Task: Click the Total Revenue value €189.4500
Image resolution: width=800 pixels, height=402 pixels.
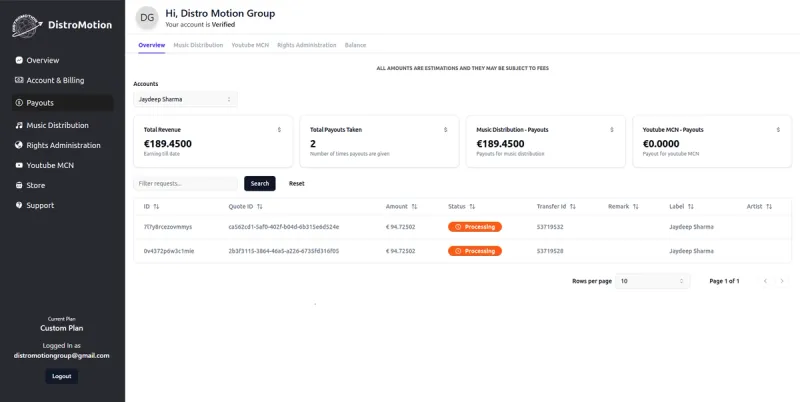Action: 168,144
